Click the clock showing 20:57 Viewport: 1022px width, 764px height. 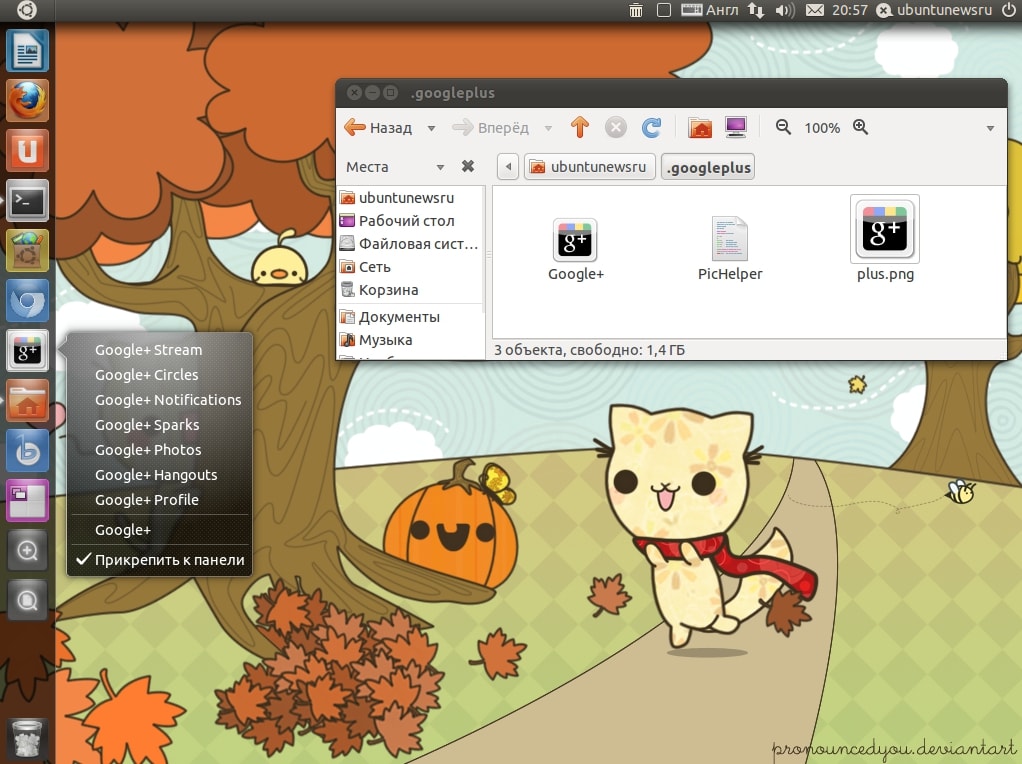[849, 10]
